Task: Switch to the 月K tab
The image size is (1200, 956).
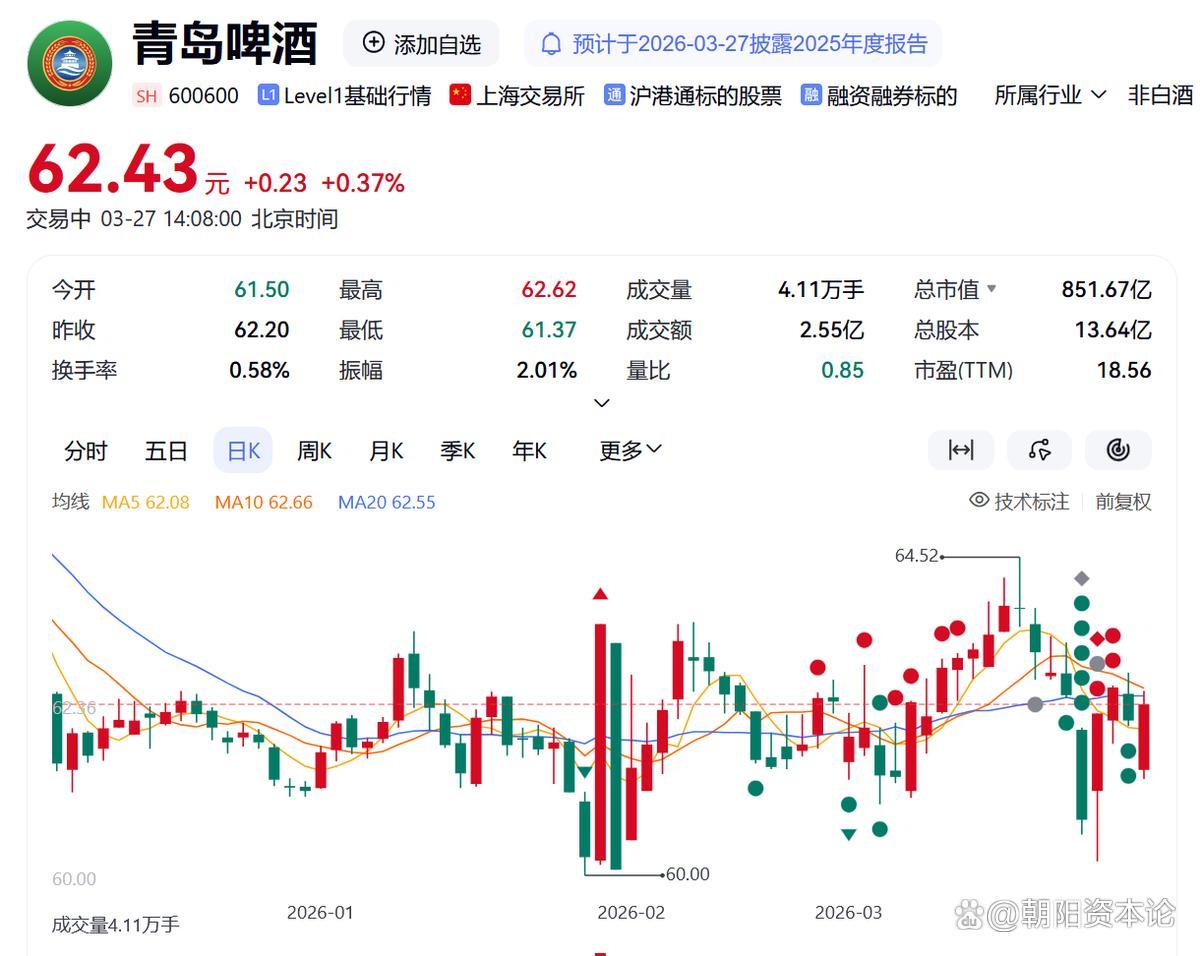Action: click(386, 451)
